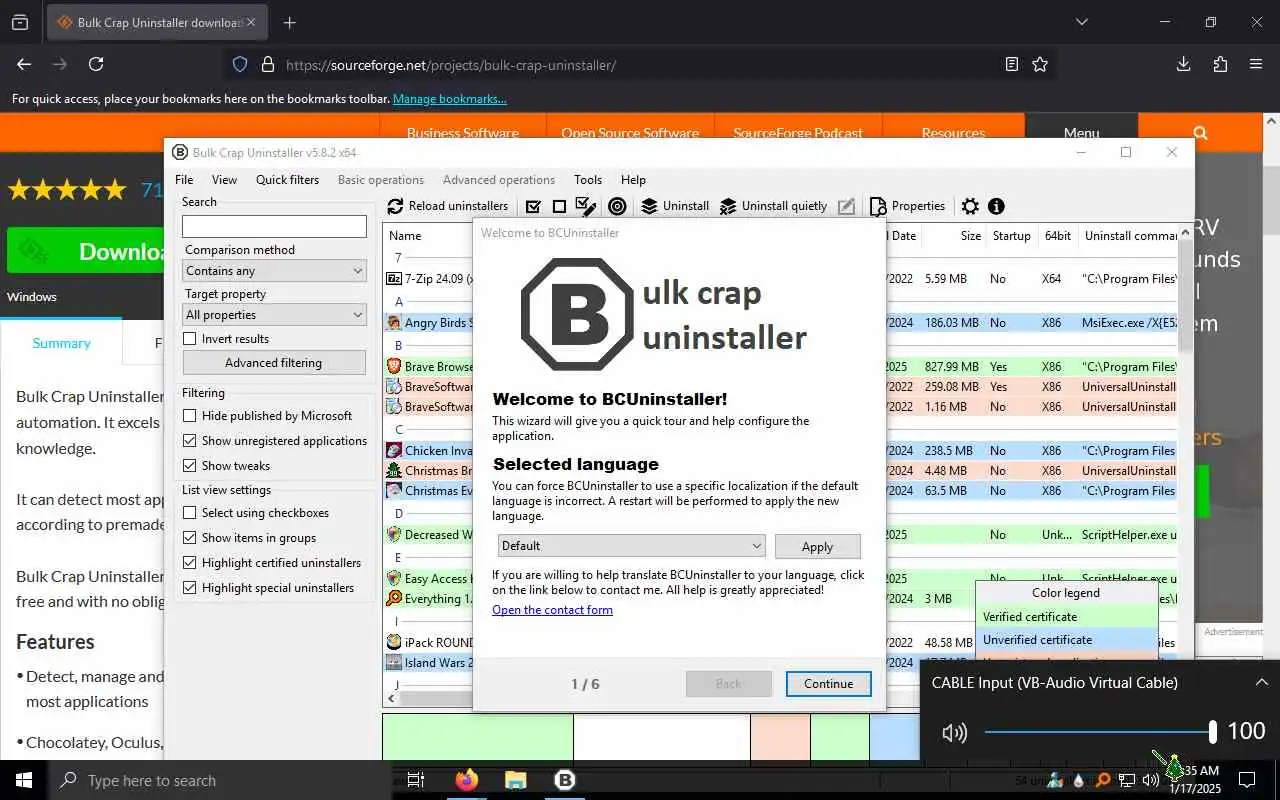Click Firefox in the Windows taskbar
The width and height of the screenshot is (1280, 800).
(466, 780)
